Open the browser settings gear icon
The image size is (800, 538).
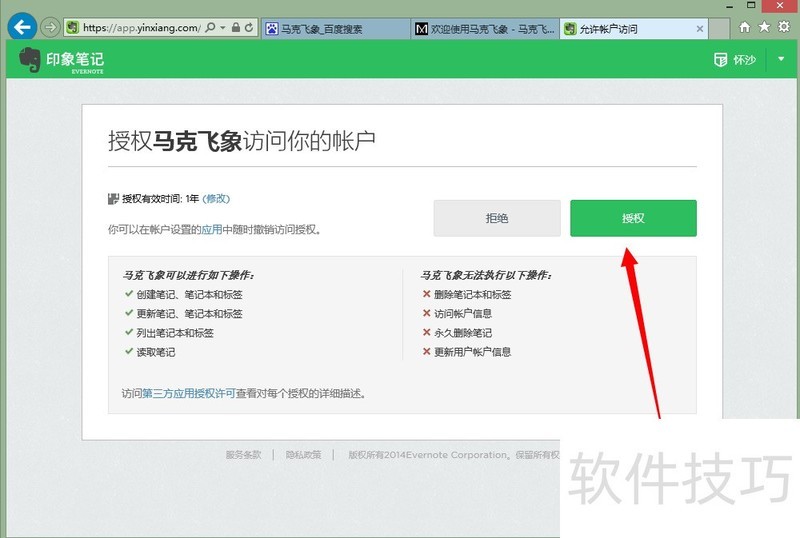point(784,27)
